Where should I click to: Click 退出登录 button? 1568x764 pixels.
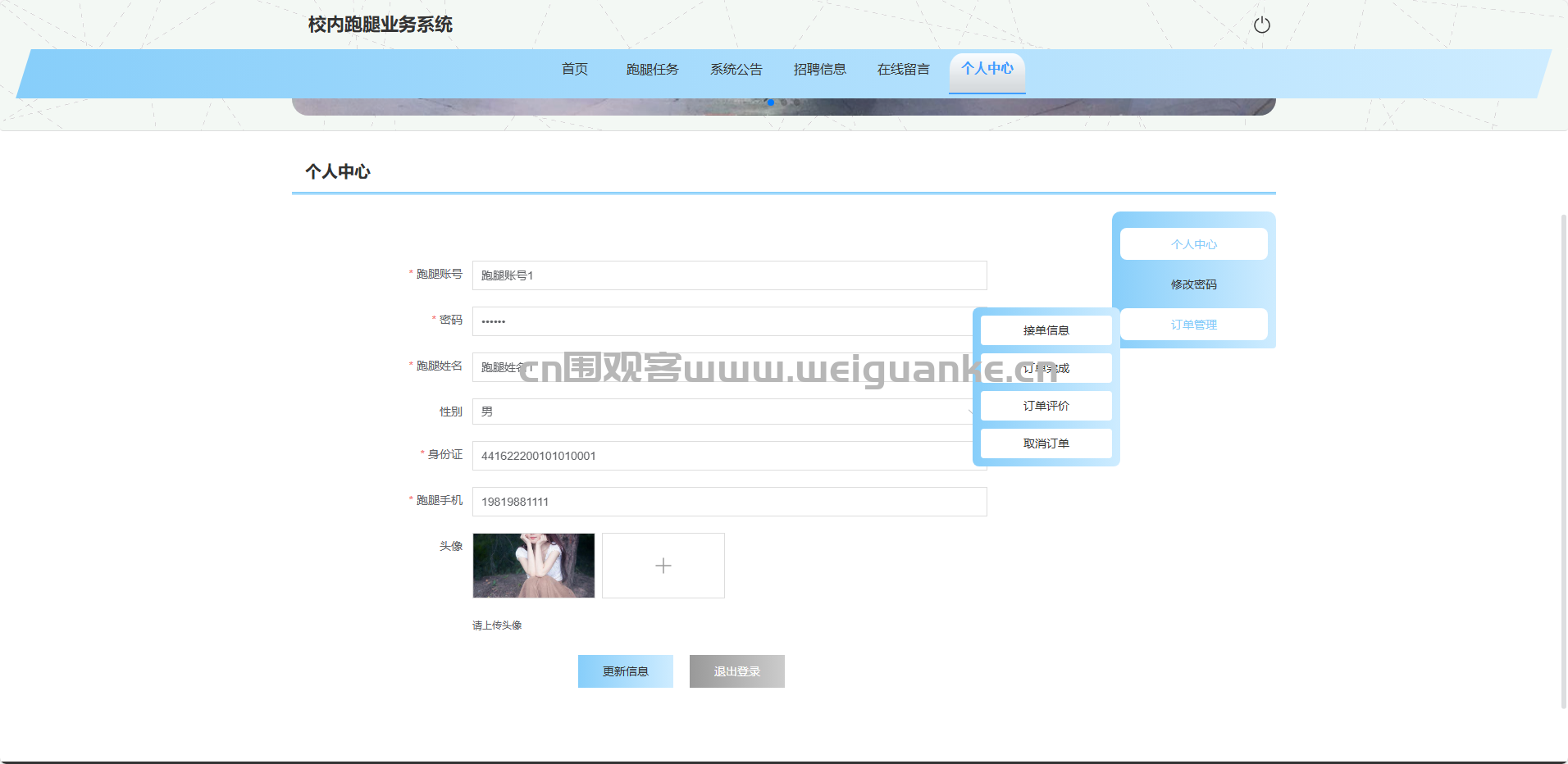(x=736, y=671)
